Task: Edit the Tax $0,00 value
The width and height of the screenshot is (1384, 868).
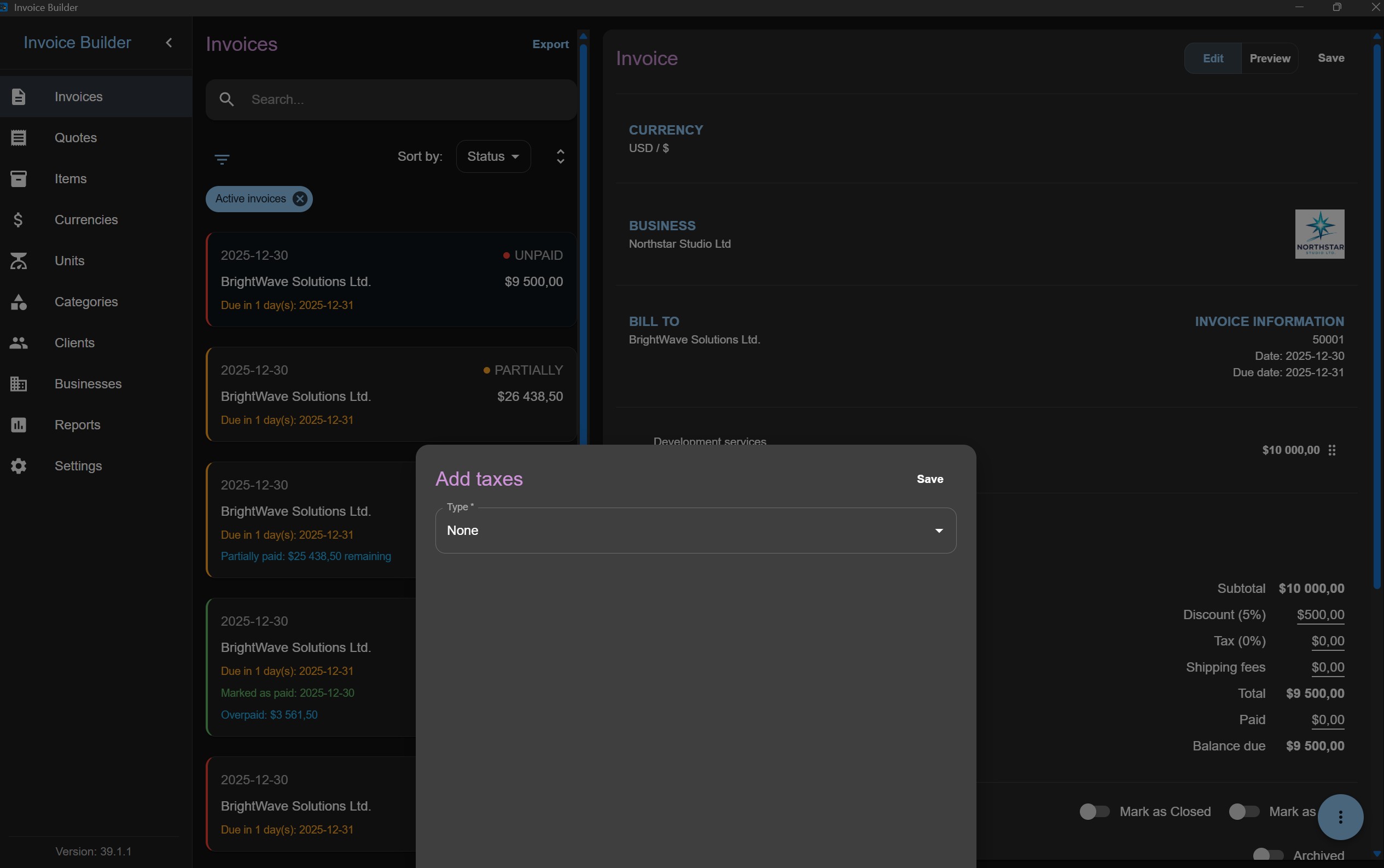Action: click(x=1328, y=640)
